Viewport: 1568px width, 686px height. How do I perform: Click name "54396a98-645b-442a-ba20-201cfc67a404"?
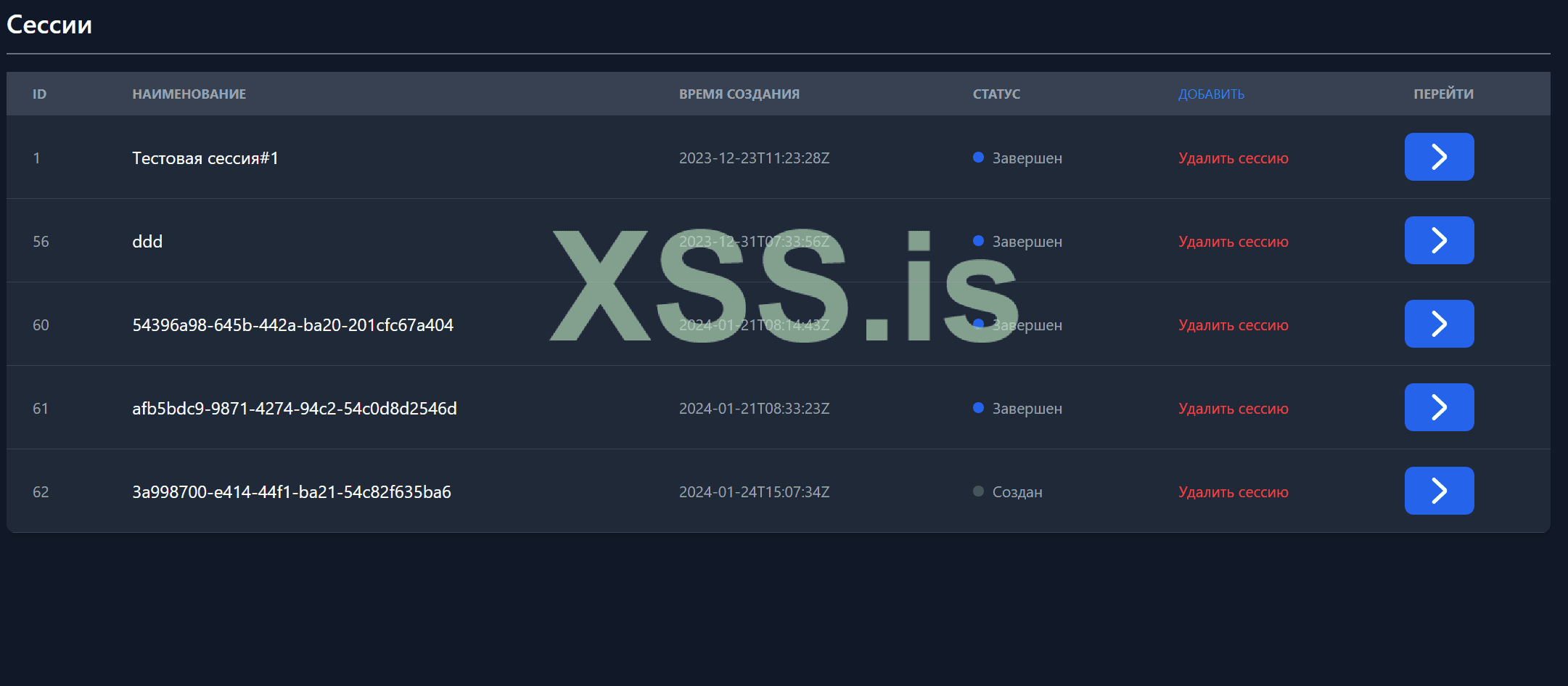292,325
